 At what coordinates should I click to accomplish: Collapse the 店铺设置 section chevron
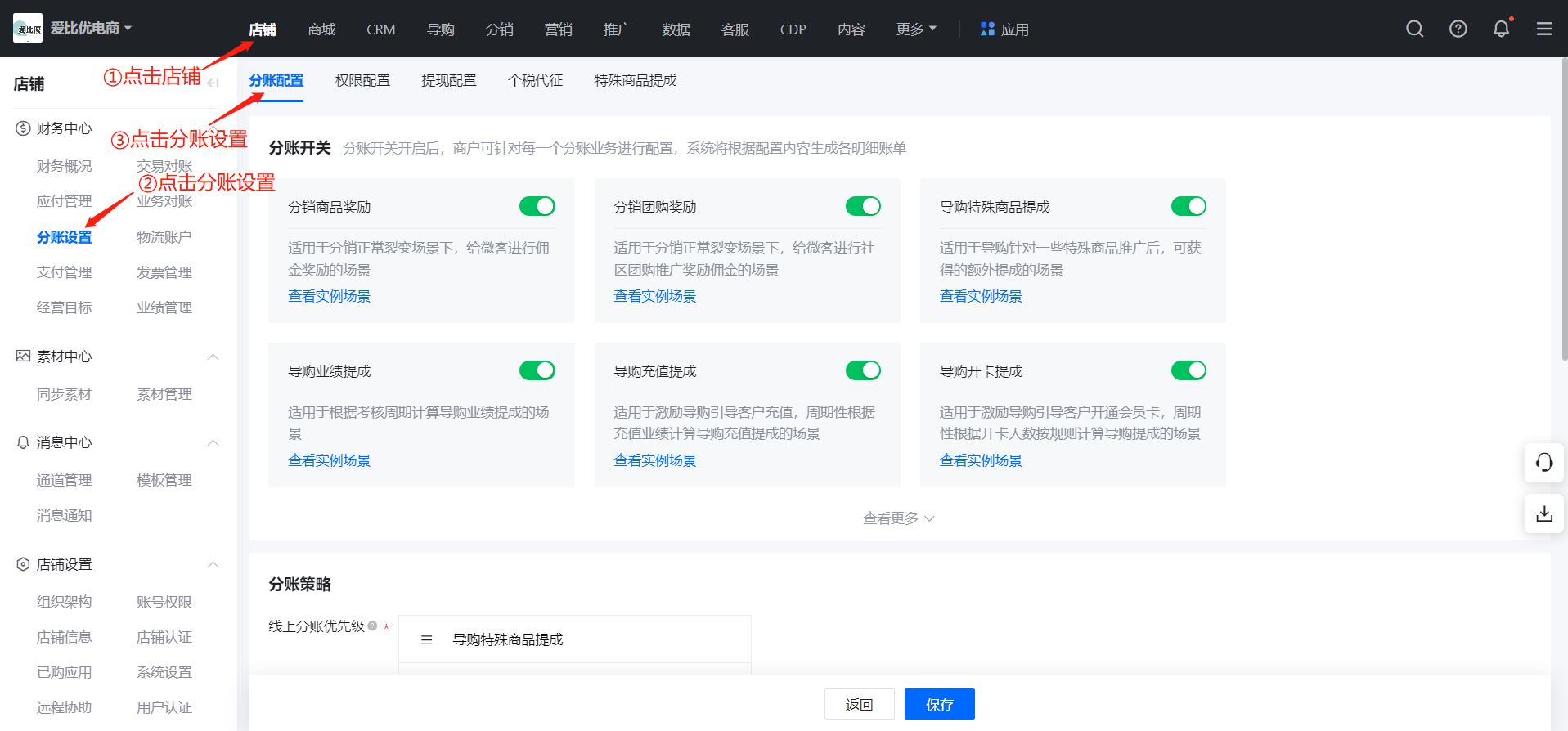(213, 564)
